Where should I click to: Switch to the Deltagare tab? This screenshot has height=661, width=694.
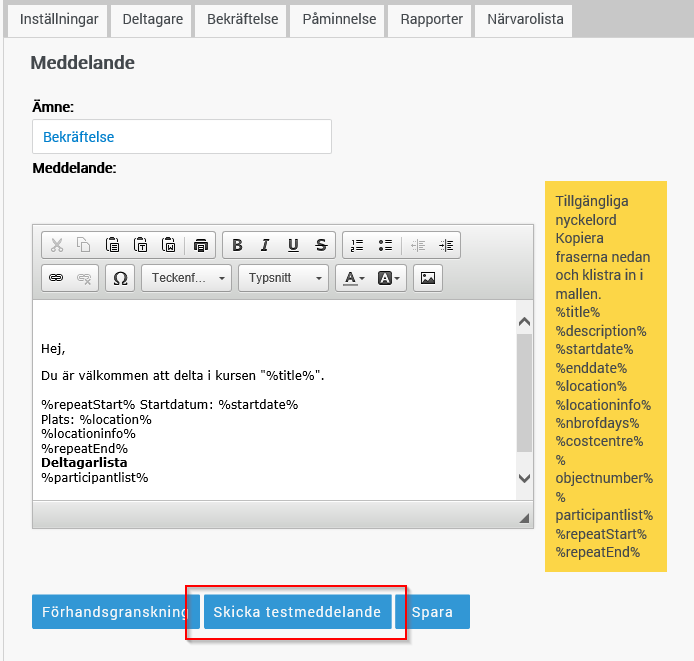coord(152,20)
